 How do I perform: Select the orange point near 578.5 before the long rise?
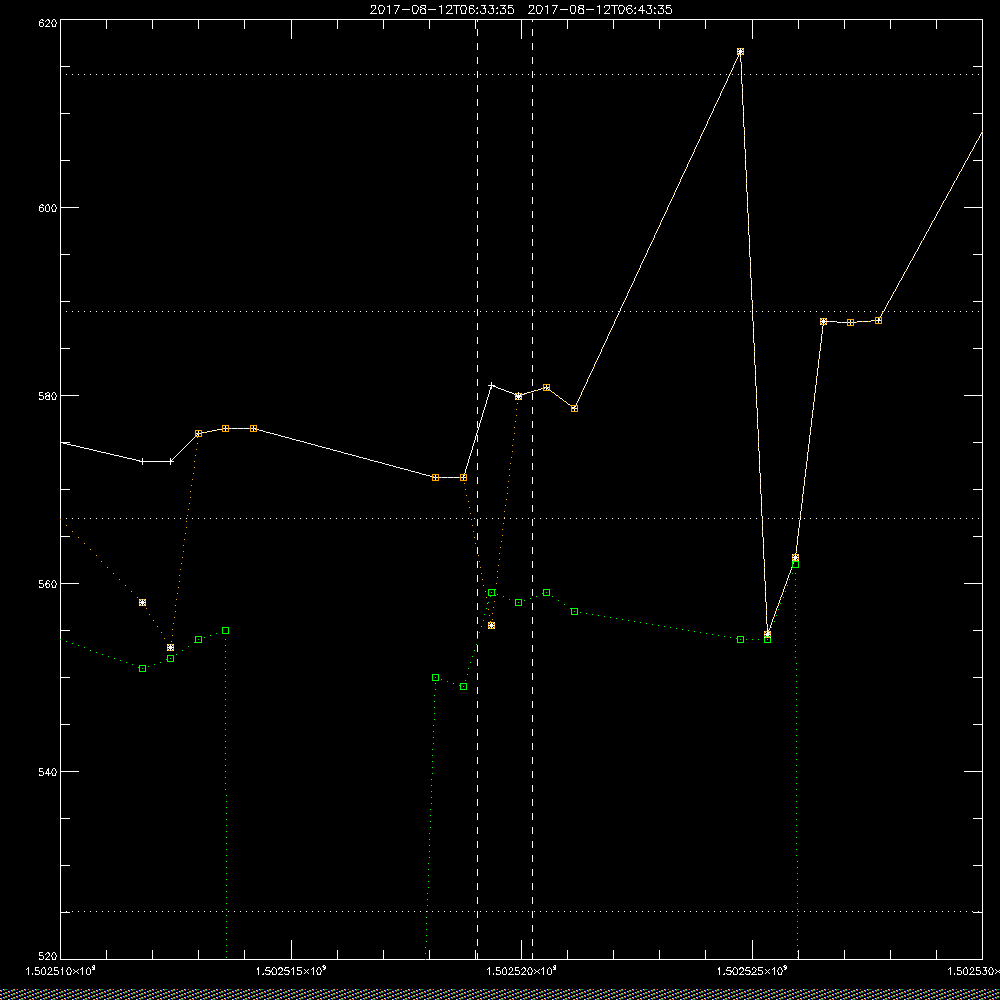(x=574, y=408)
